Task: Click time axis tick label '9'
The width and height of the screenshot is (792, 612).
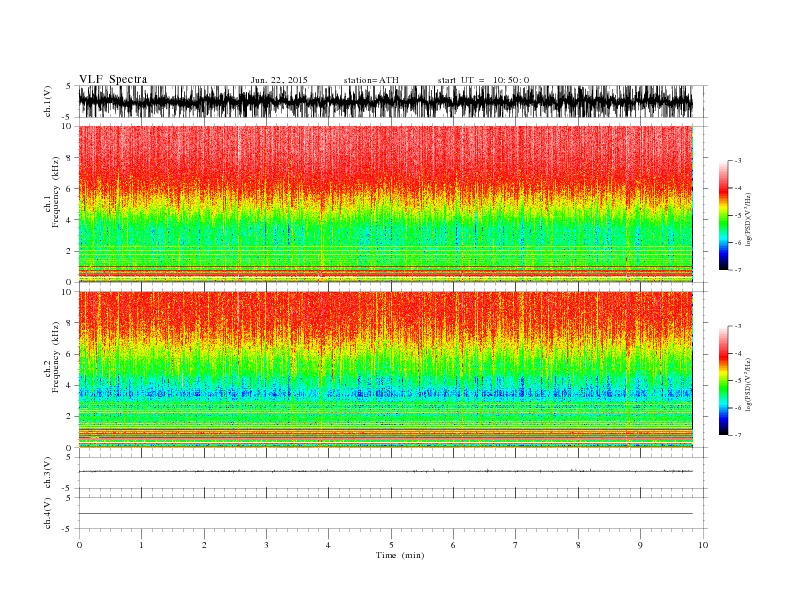Action: click(x=640, y=545)
